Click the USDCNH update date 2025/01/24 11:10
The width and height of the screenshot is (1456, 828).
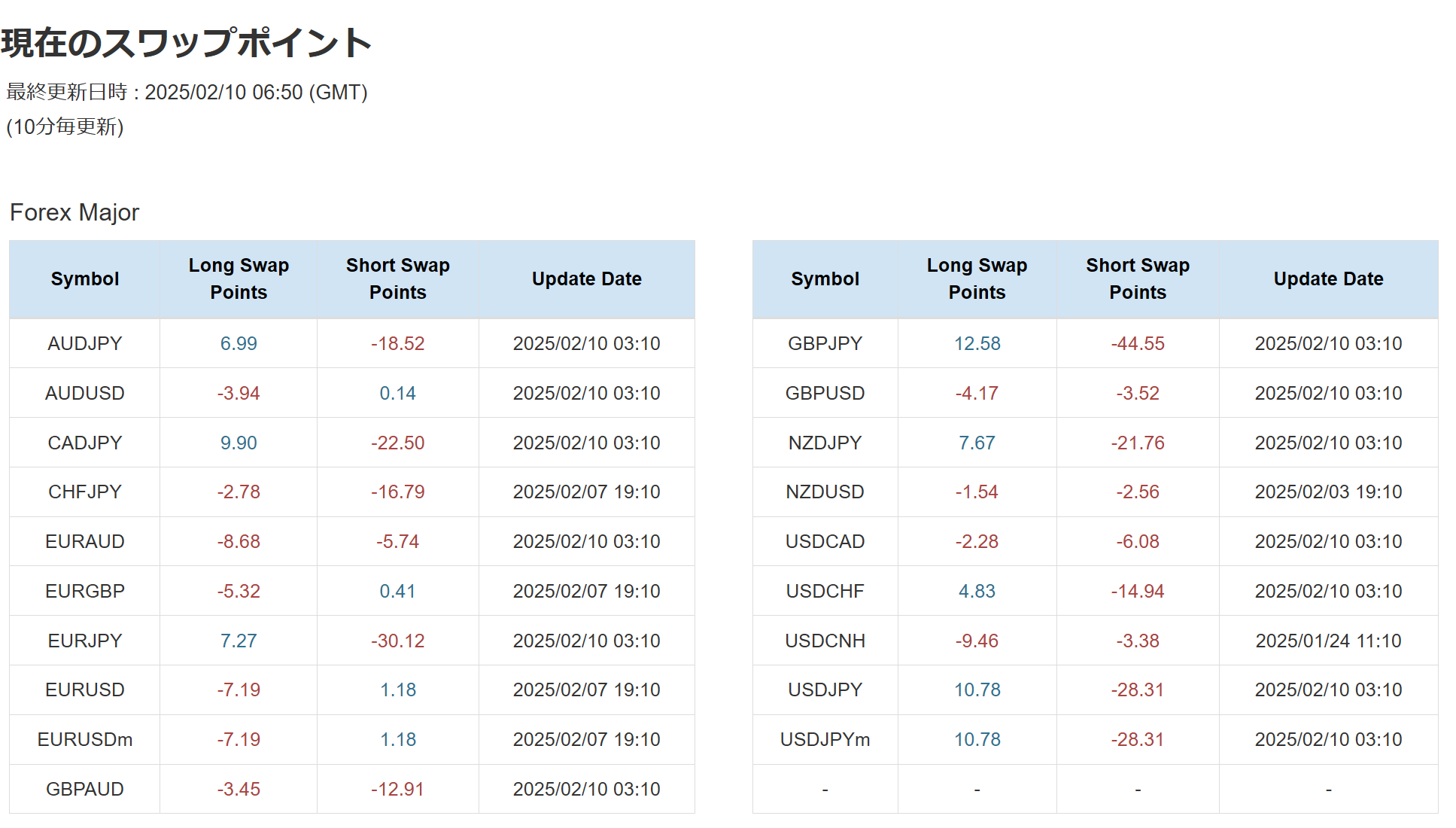(x=1328, y=641)
